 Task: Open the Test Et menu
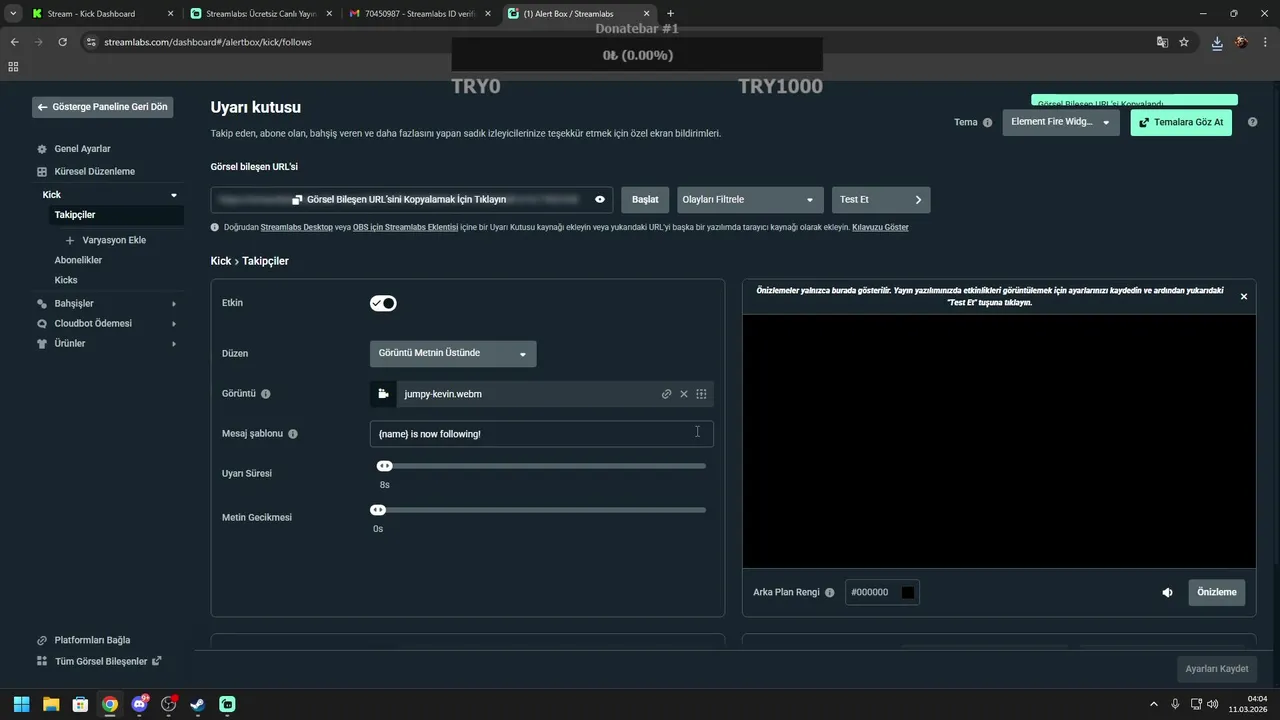(x=881, y=200)
